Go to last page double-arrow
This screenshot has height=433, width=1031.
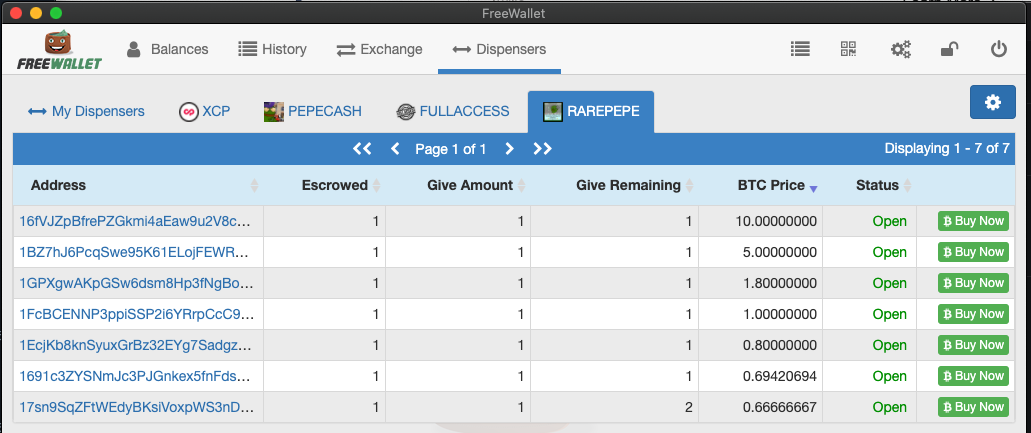point(542,149)
